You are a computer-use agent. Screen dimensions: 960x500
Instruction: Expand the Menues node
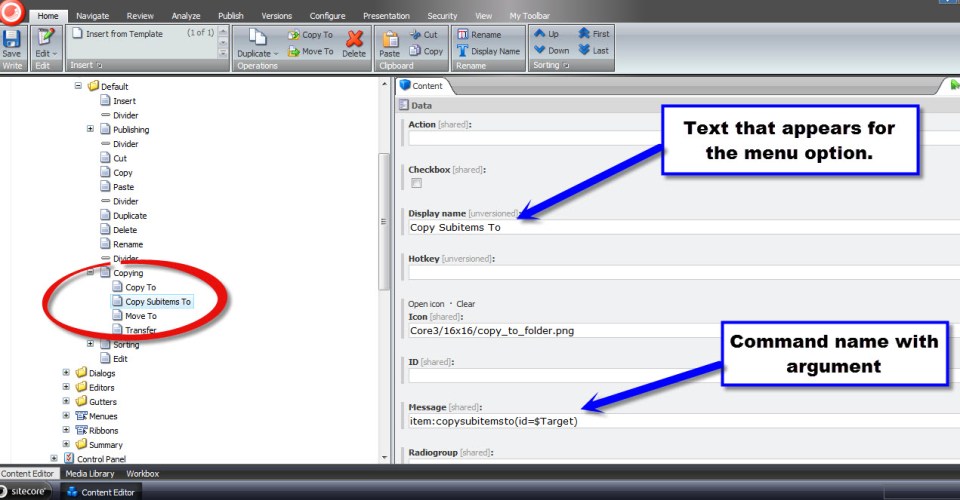tap(66, 416)
